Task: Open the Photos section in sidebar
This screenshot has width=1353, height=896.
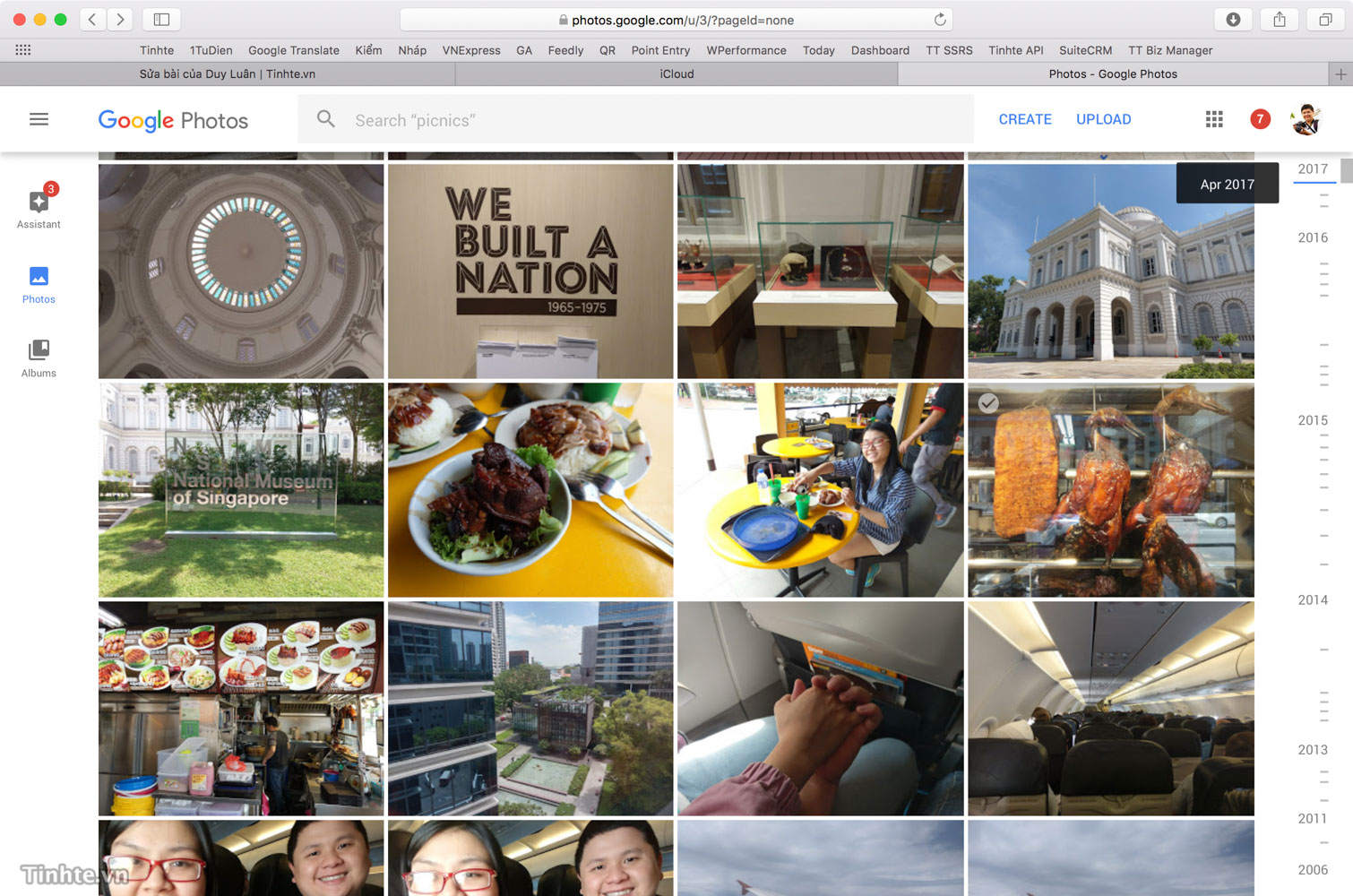Action: point(39,284)
